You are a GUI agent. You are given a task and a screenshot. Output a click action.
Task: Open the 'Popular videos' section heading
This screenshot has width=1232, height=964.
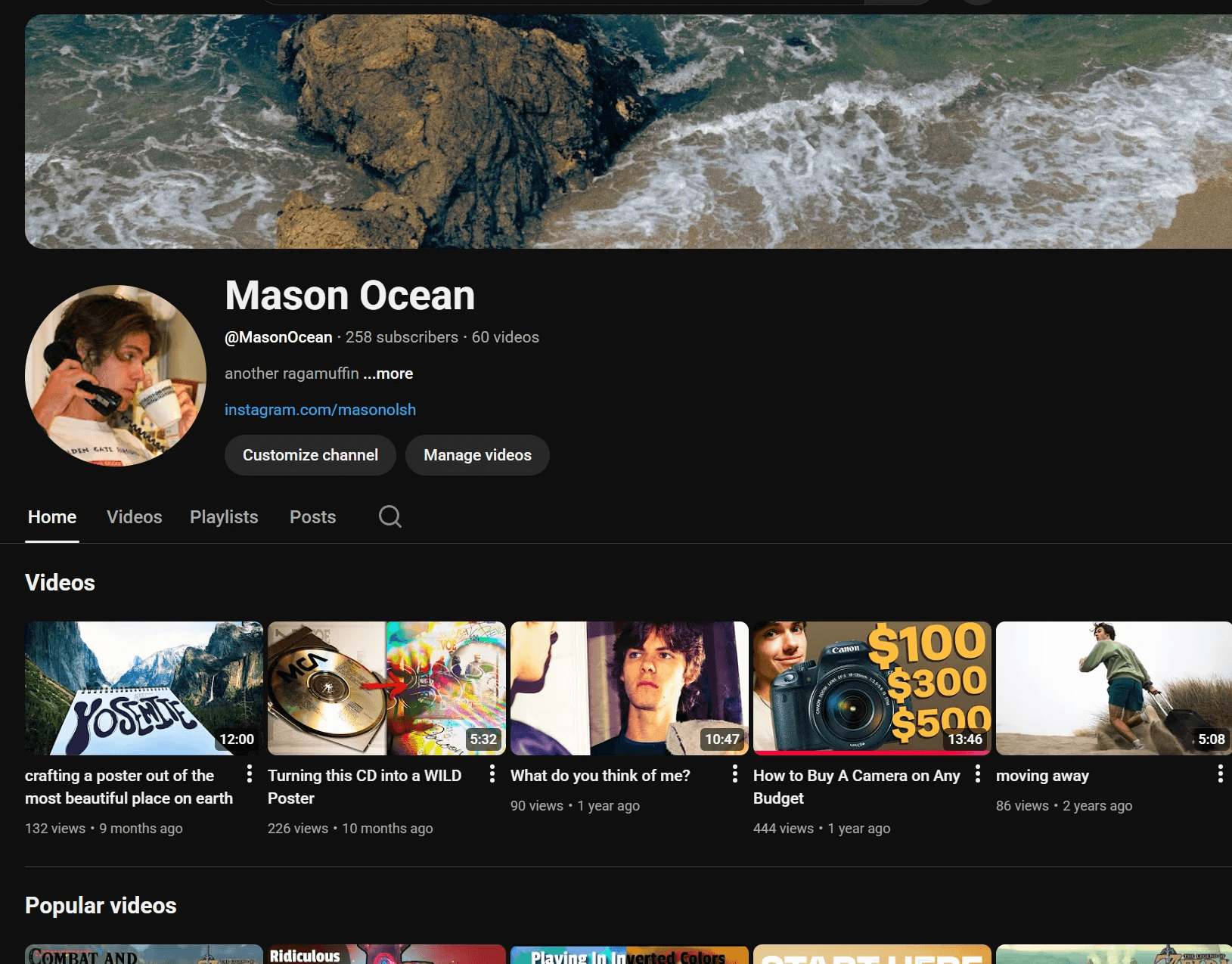point(101,905)
